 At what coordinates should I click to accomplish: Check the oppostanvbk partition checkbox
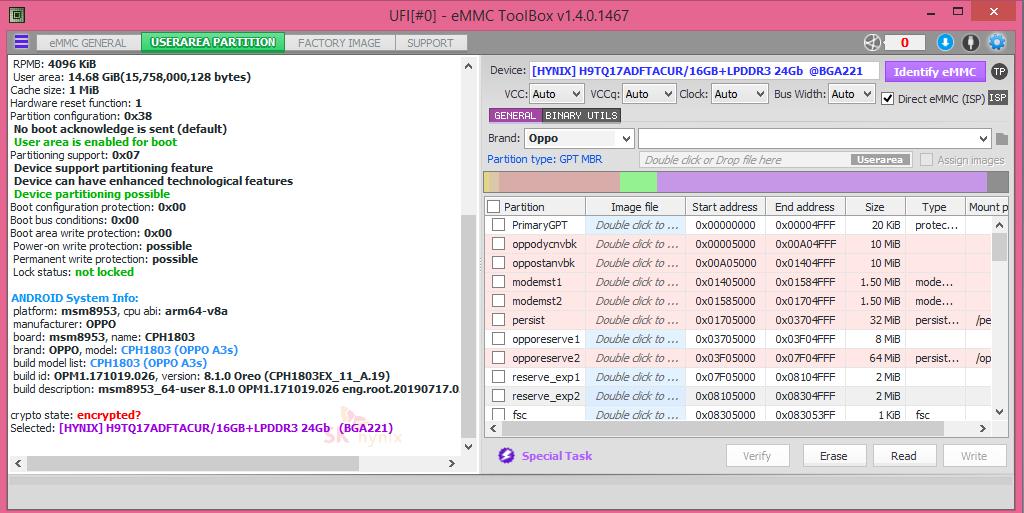point(498,262)
